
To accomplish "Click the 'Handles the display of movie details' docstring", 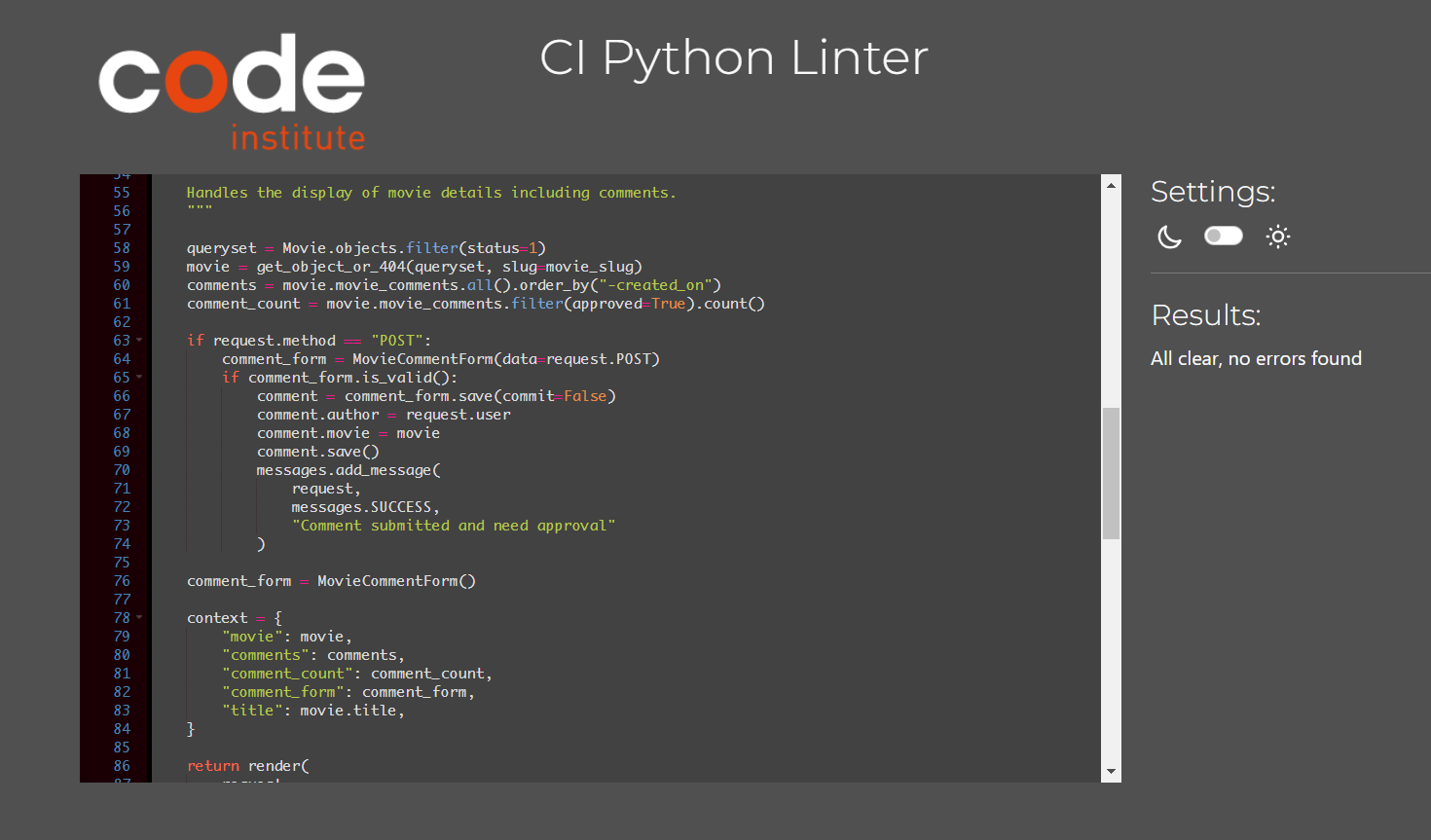I will [431, 193].
